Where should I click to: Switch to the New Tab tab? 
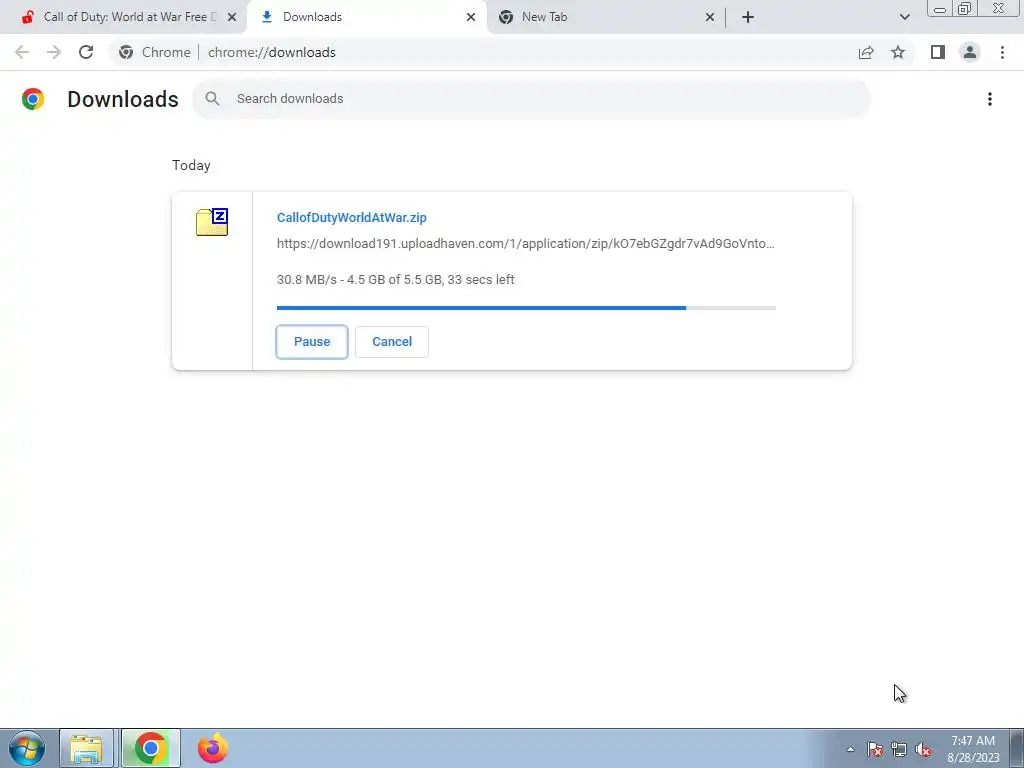coord(604,17)
